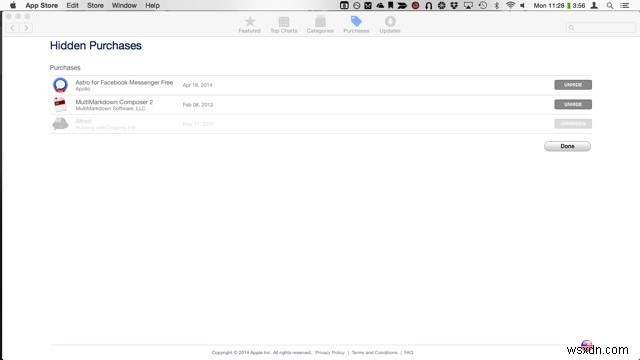The height and width of the screenshot is (360, 640).
Task: Unhide Astro for Facebook Messenger Free
Action: [x=573, y=85]
